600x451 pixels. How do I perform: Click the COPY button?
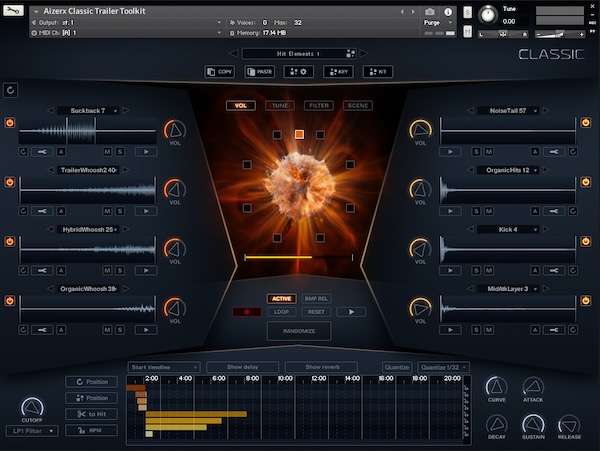(x=220, y=72)
